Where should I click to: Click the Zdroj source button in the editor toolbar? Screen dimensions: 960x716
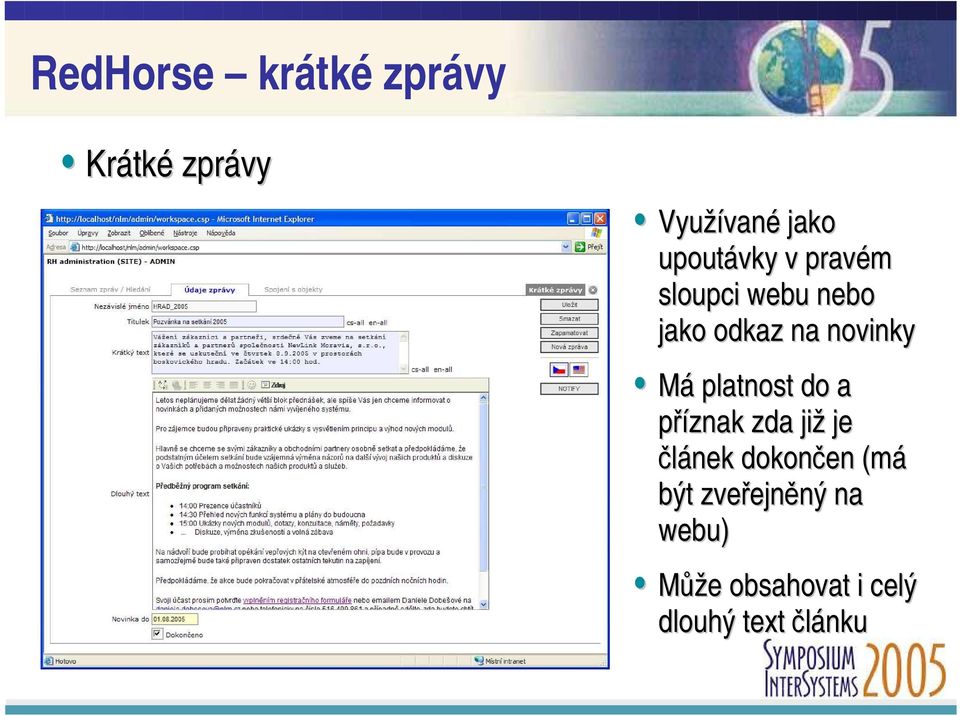click(x=273, y=385)
